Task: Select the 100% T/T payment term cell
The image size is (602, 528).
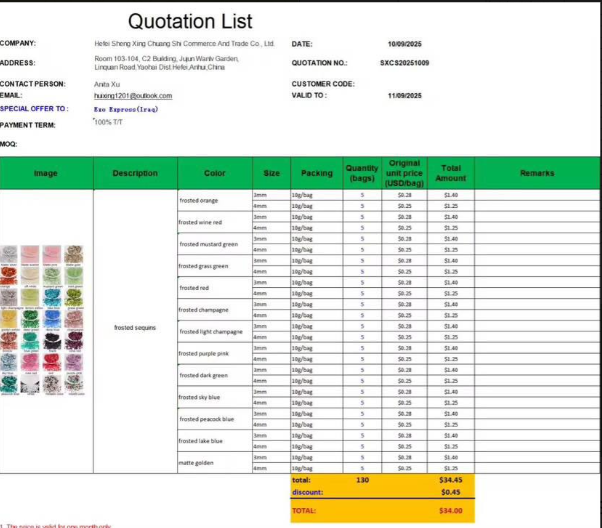Action: [x=108, y=121]
